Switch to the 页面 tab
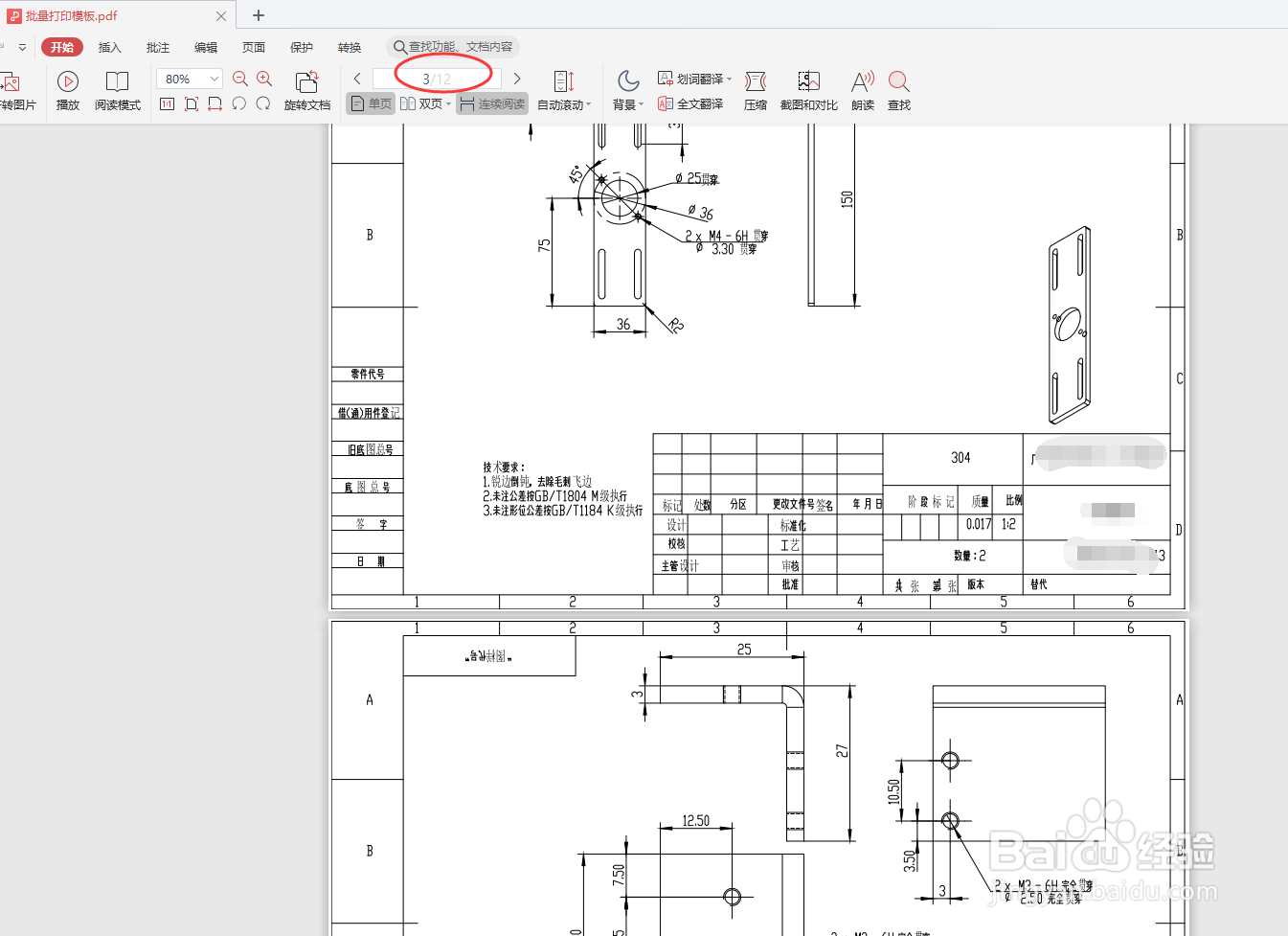Viewport: 1288px width, 936px height. (254, 47)
